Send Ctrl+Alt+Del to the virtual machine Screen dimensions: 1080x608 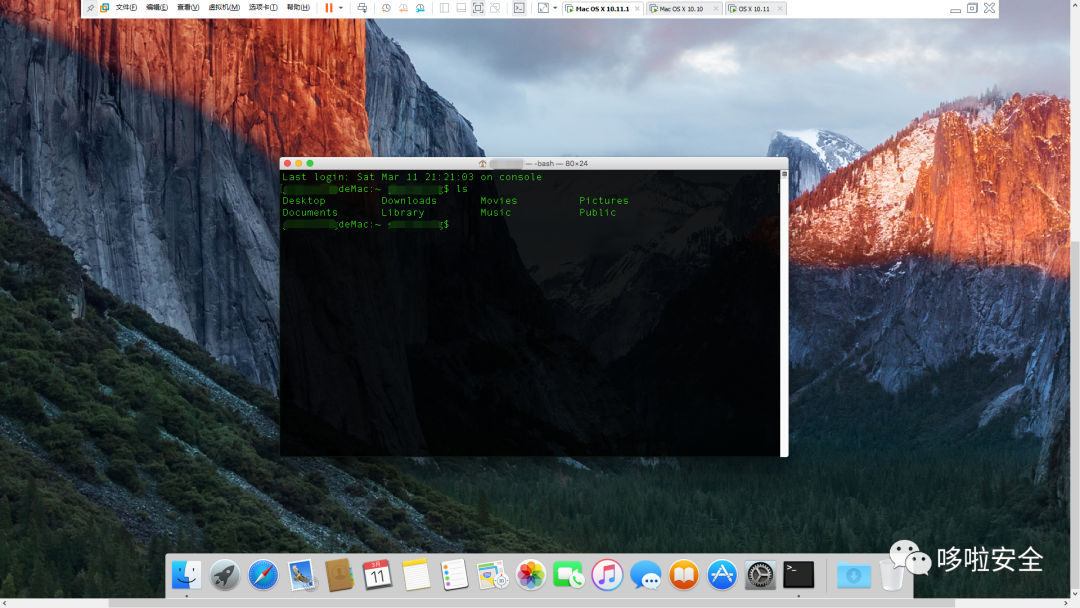(x=362, y=8)
